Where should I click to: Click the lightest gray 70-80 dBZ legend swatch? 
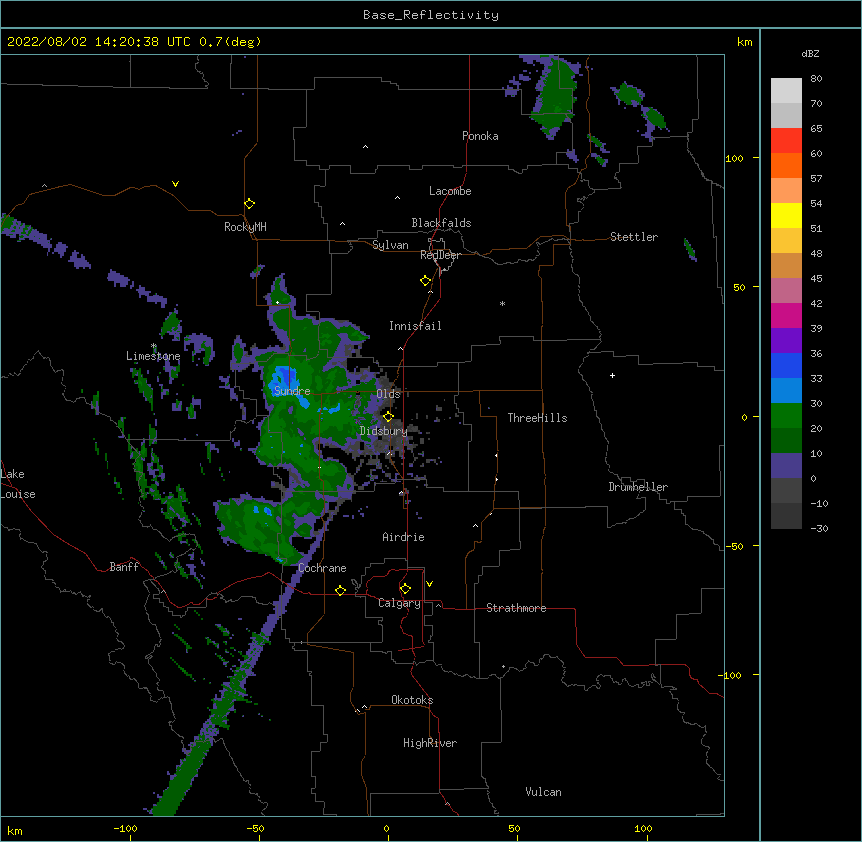coord(786,91)
